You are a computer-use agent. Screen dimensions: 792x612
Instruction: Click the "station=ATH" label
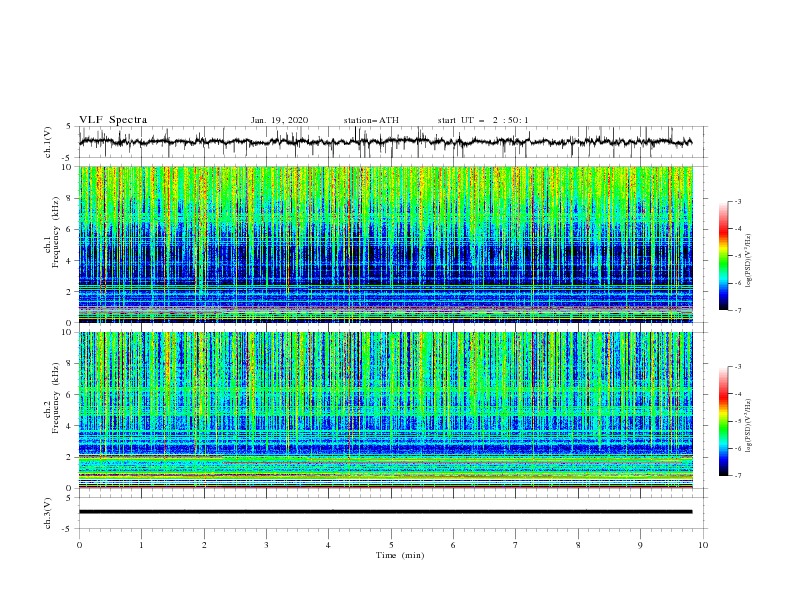pyautogui.click(x=371, y=120)
